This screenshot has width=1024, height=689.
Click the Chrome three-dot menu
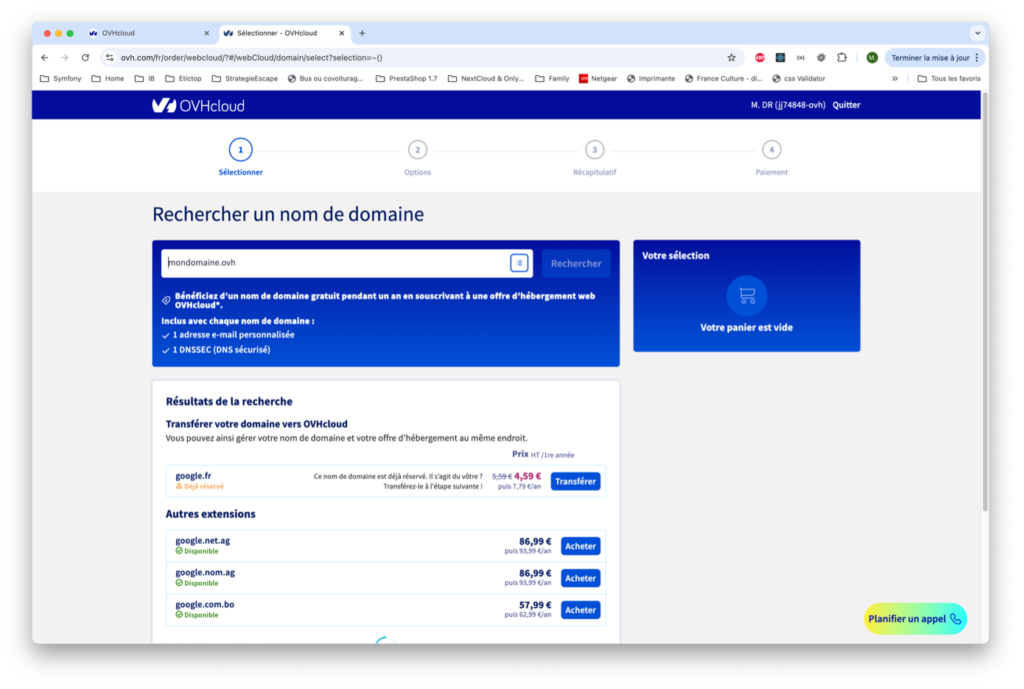pos(977,57)
